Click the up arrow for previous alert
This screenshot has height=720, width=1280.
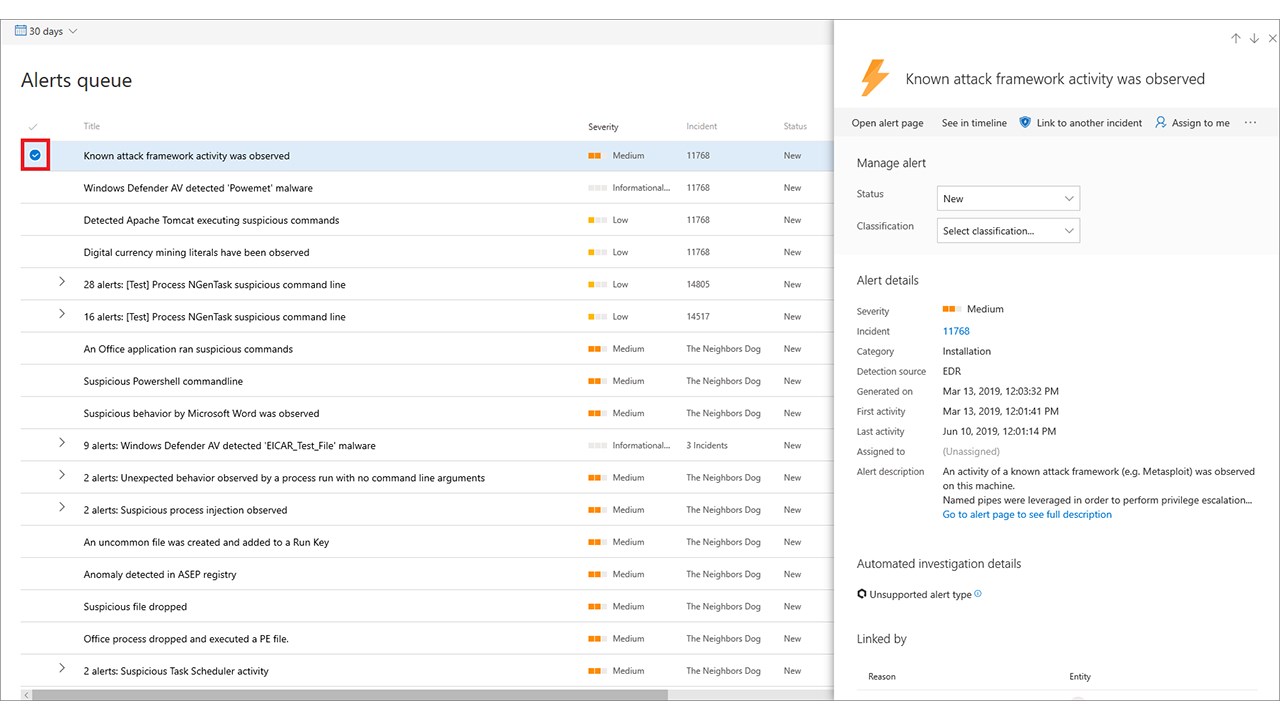coord(1236,38)
